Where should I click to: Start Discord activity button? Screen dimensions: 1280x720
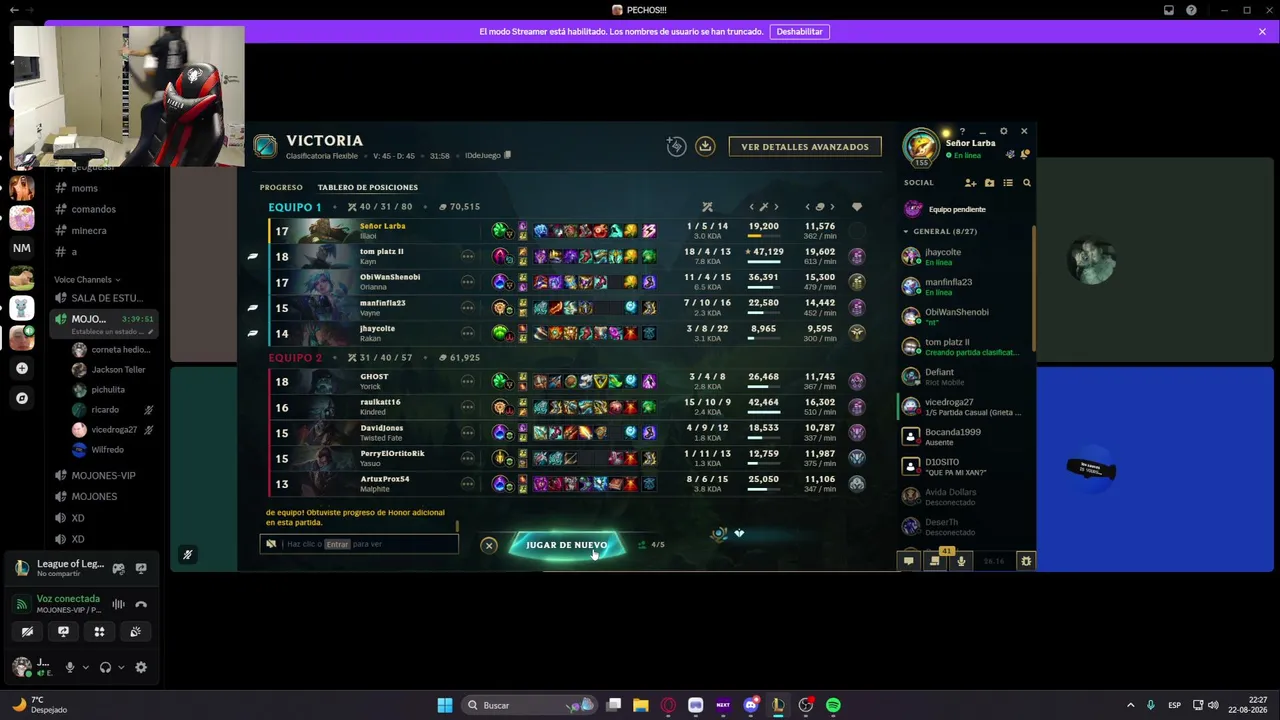click(99, 632)
